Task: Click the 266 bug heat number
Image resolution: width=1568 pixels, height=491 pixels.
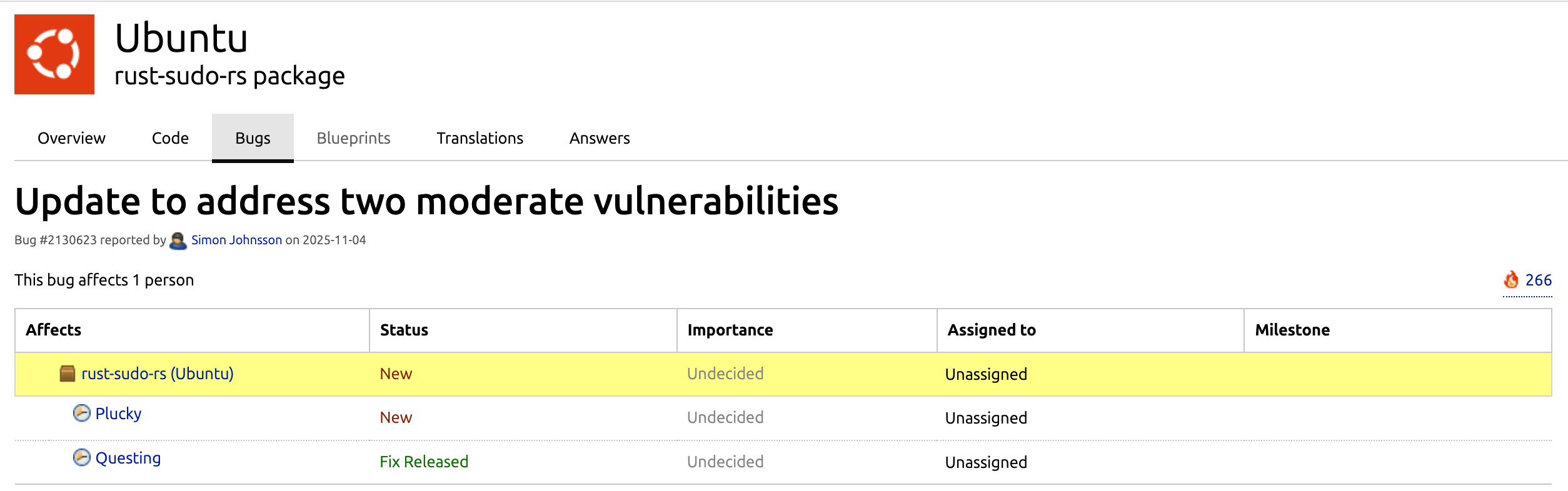Action: [1538, 280]
